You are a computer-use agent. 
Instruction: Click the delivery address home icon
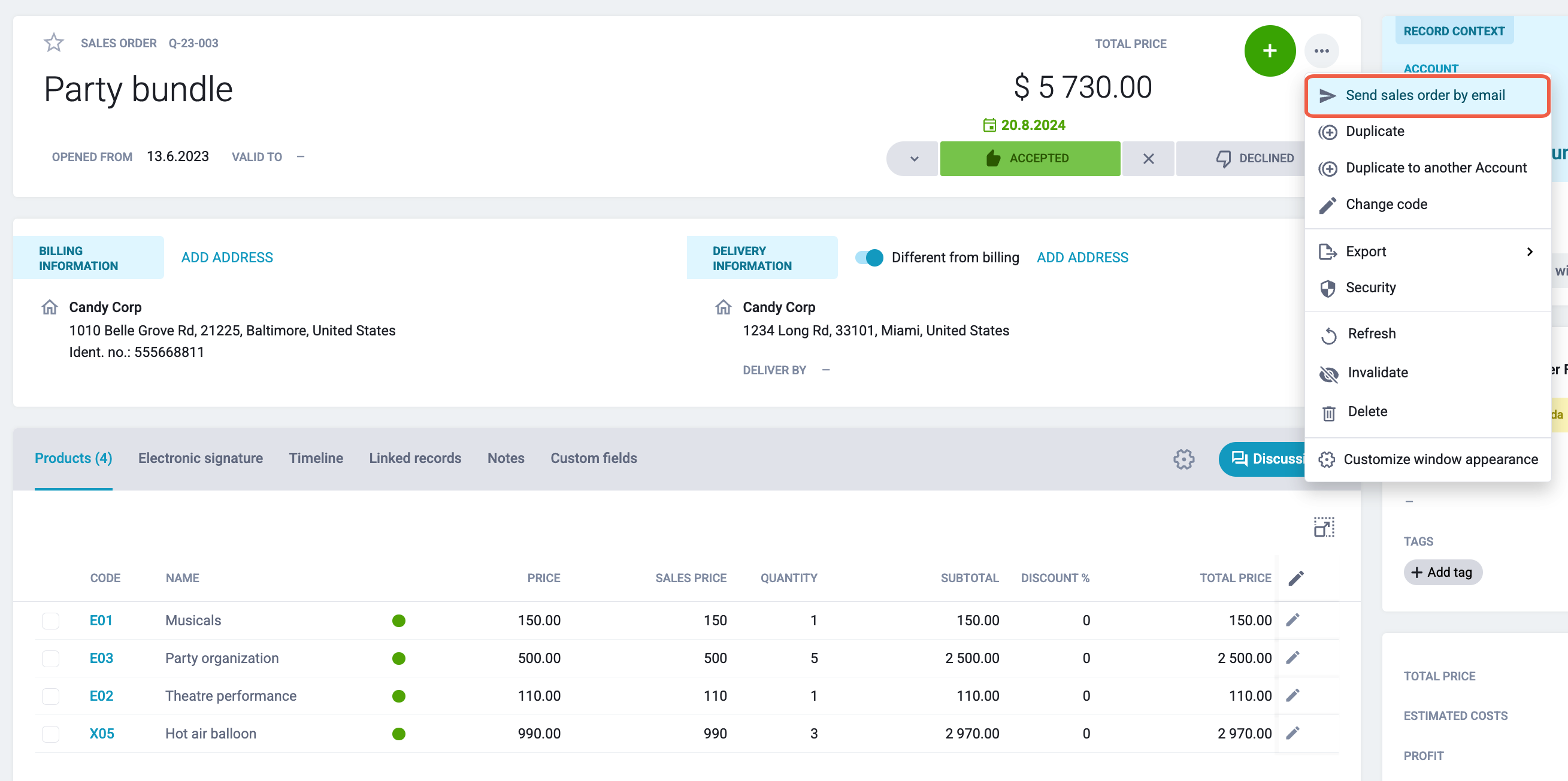723,307
